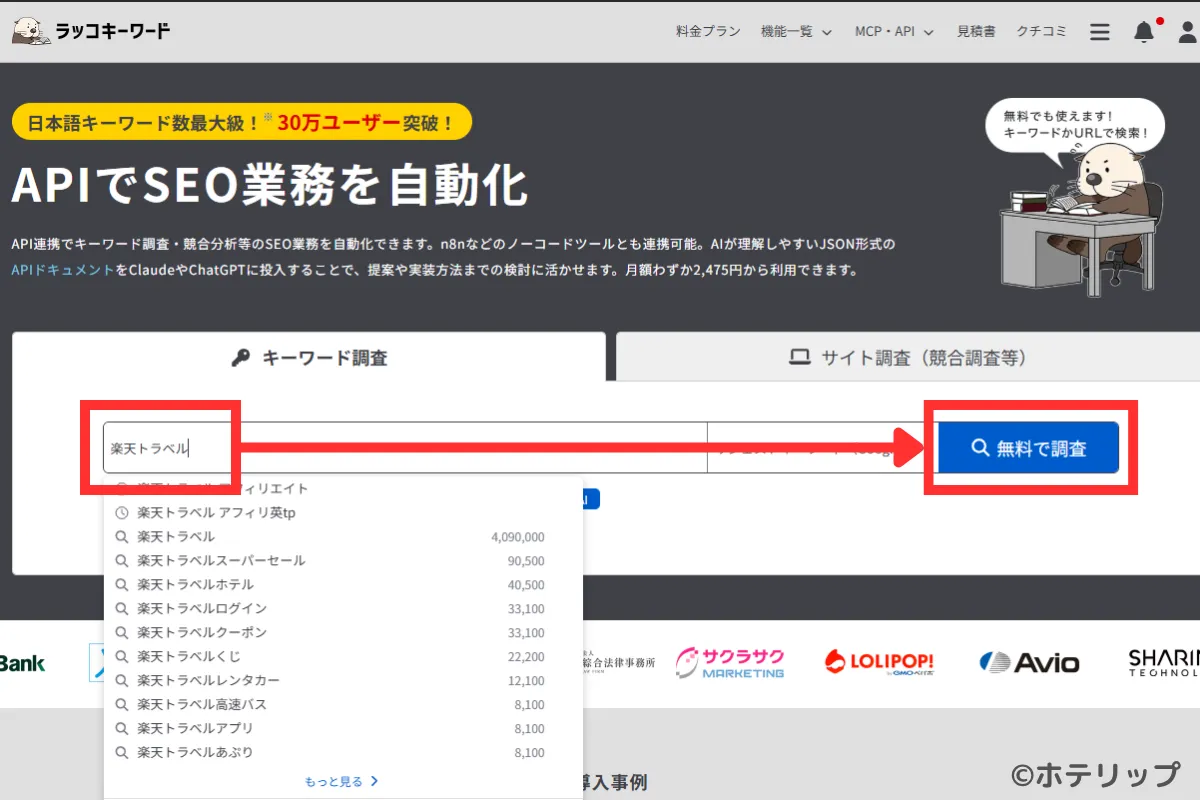The image size is (1200, 800).
Task: Expand the 機能一覧 dropdown menu
Action: 796,32
